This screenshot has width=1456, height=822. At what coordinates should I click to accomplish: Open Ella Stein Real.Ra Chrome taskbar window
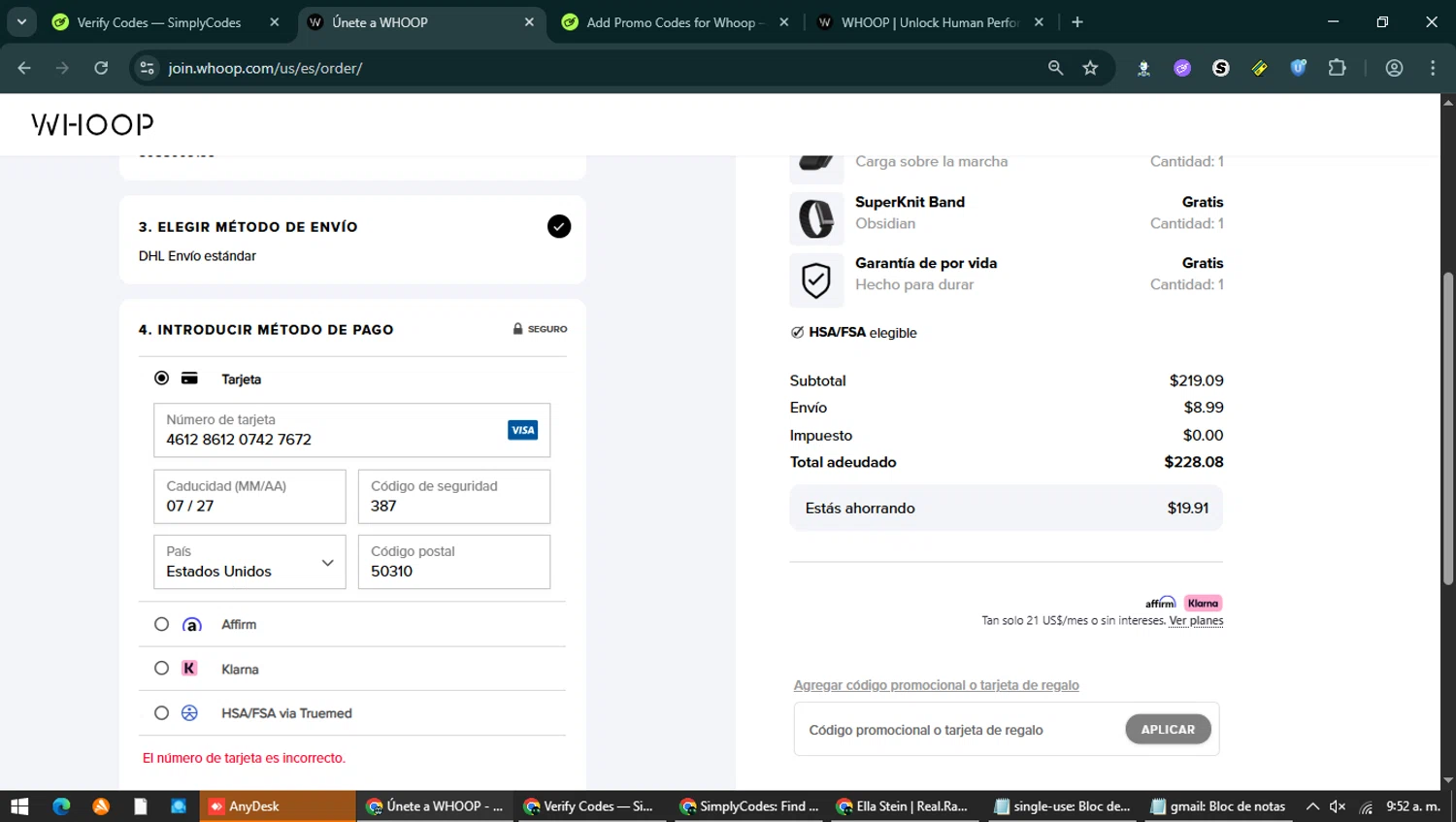(x=905, y=806)
